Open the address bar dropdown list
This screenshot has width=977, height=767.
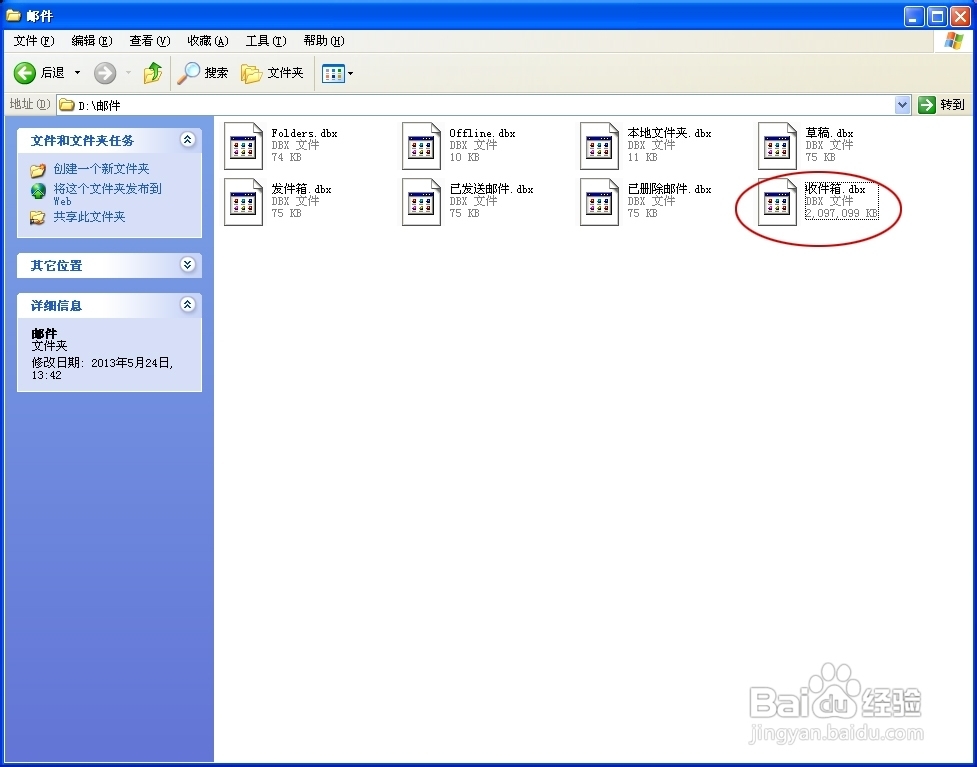902,103
